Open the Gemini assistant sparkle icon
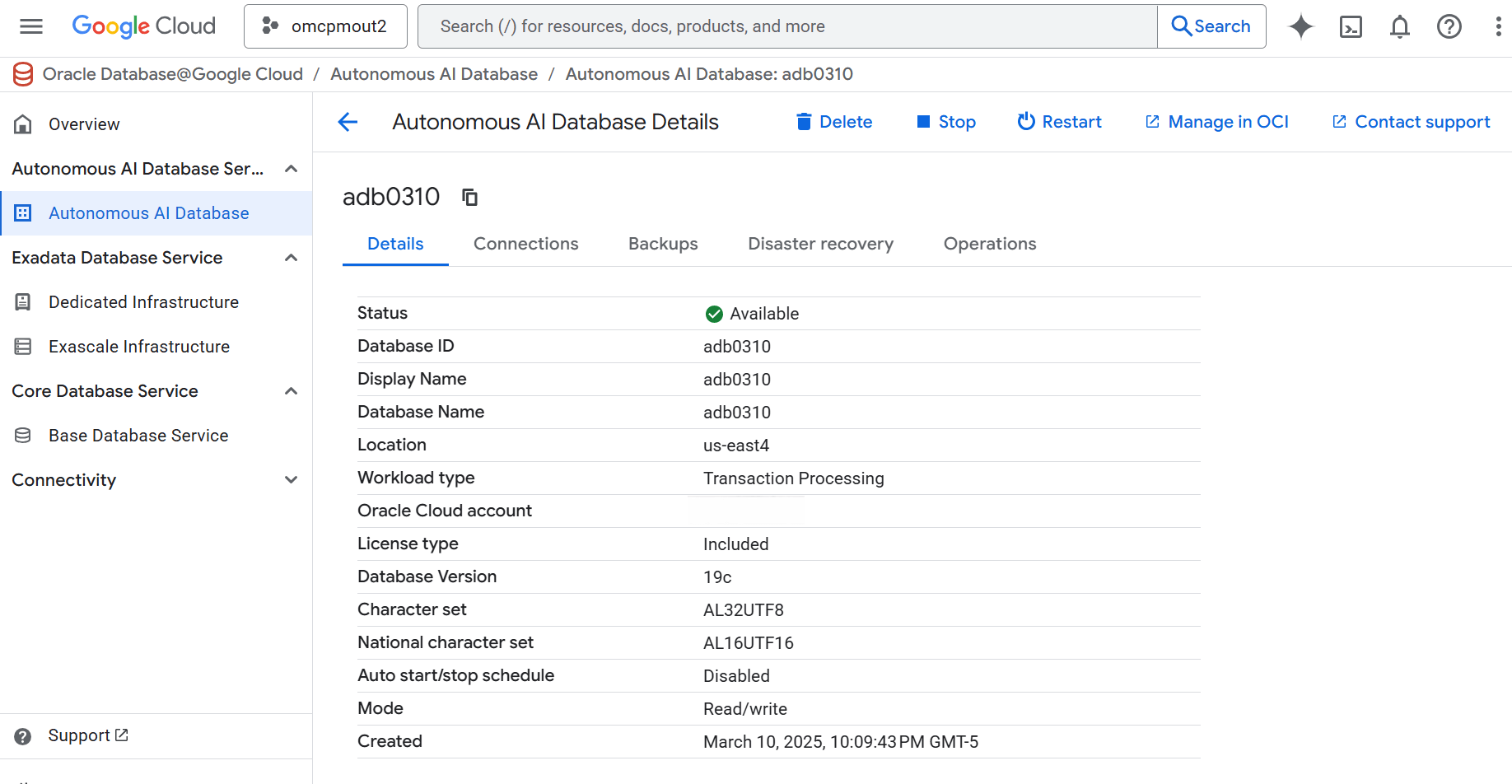 point(1301,26)
